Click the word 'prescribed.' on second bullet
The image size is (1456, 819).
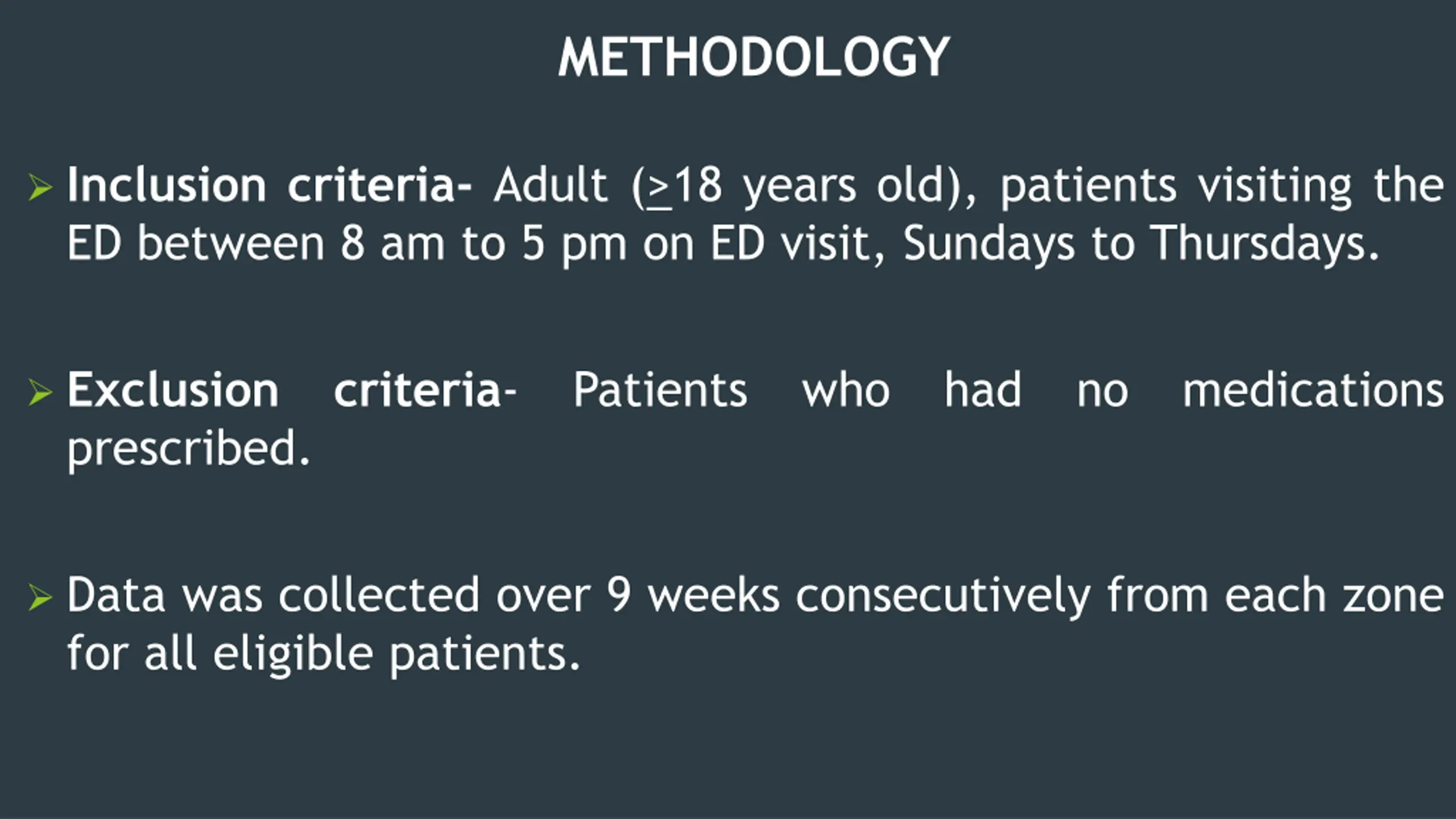(x=188, y=450)
